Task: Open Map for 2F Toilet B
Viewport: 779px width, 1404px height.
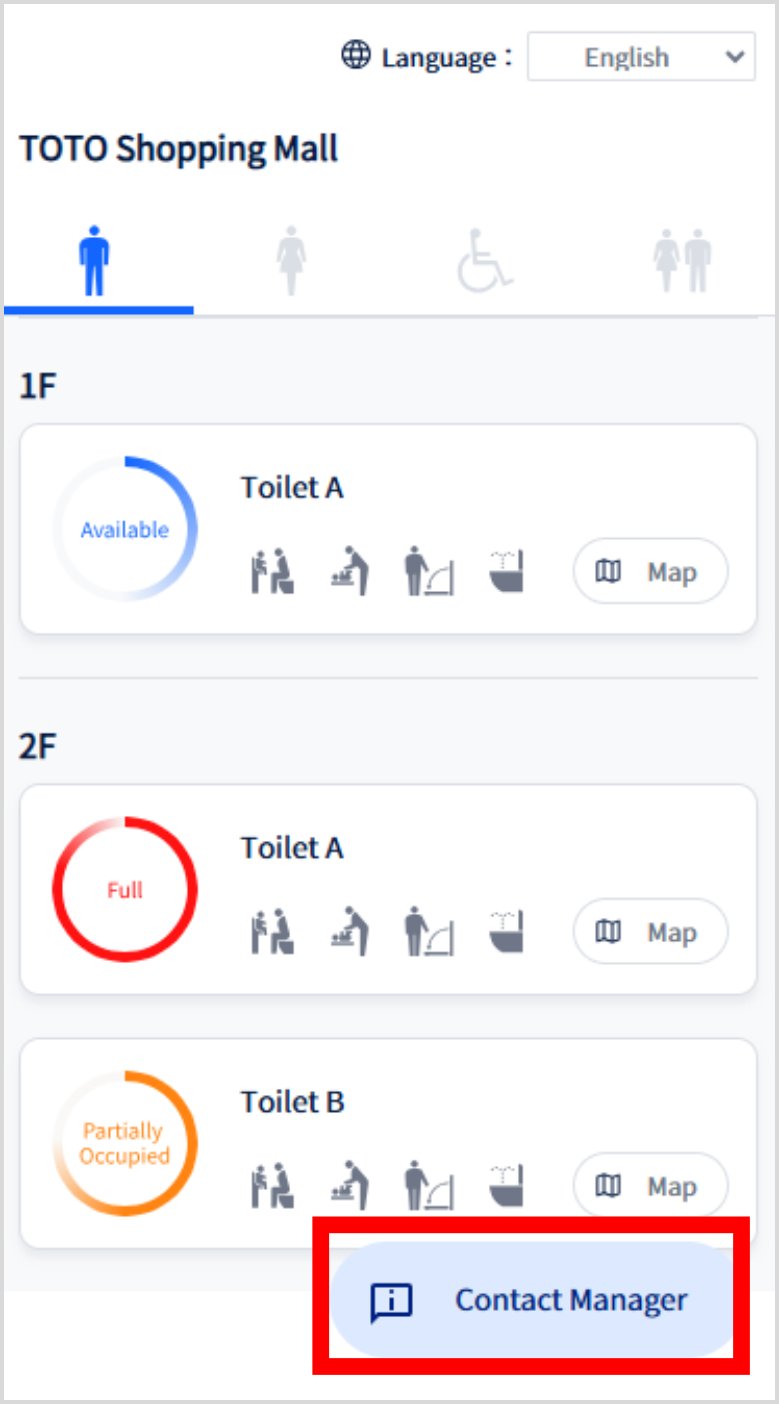Action: [650, 1186]
